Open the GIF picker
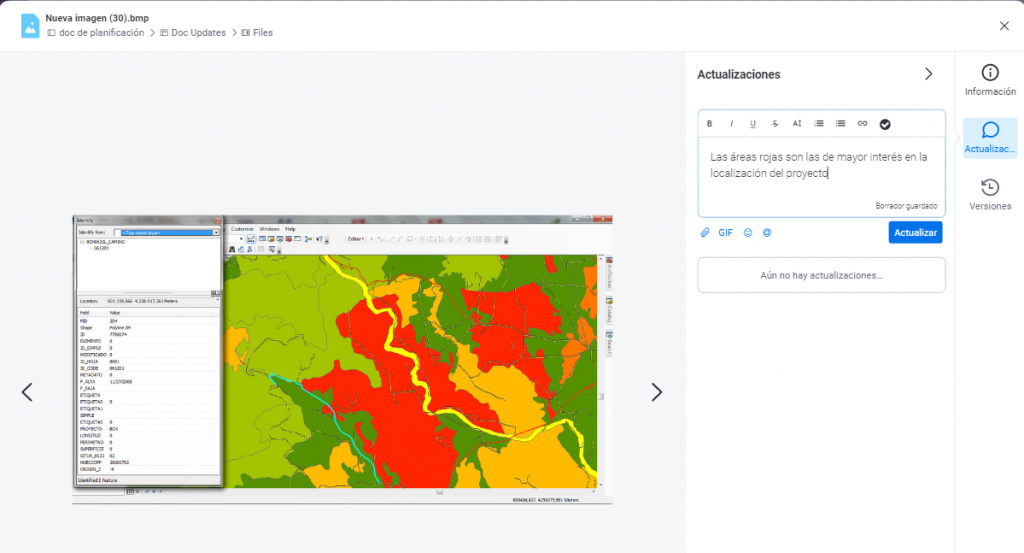 click(x=725, y=232)
